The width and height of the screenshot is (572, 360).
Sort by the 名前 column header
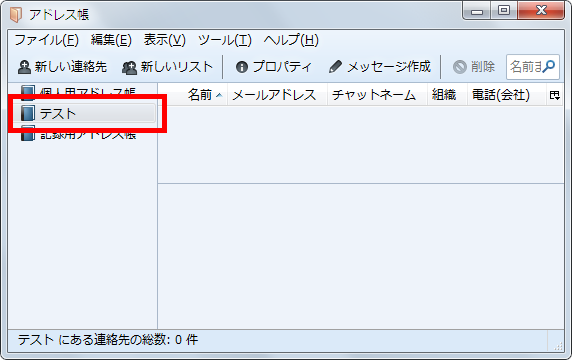193,95
